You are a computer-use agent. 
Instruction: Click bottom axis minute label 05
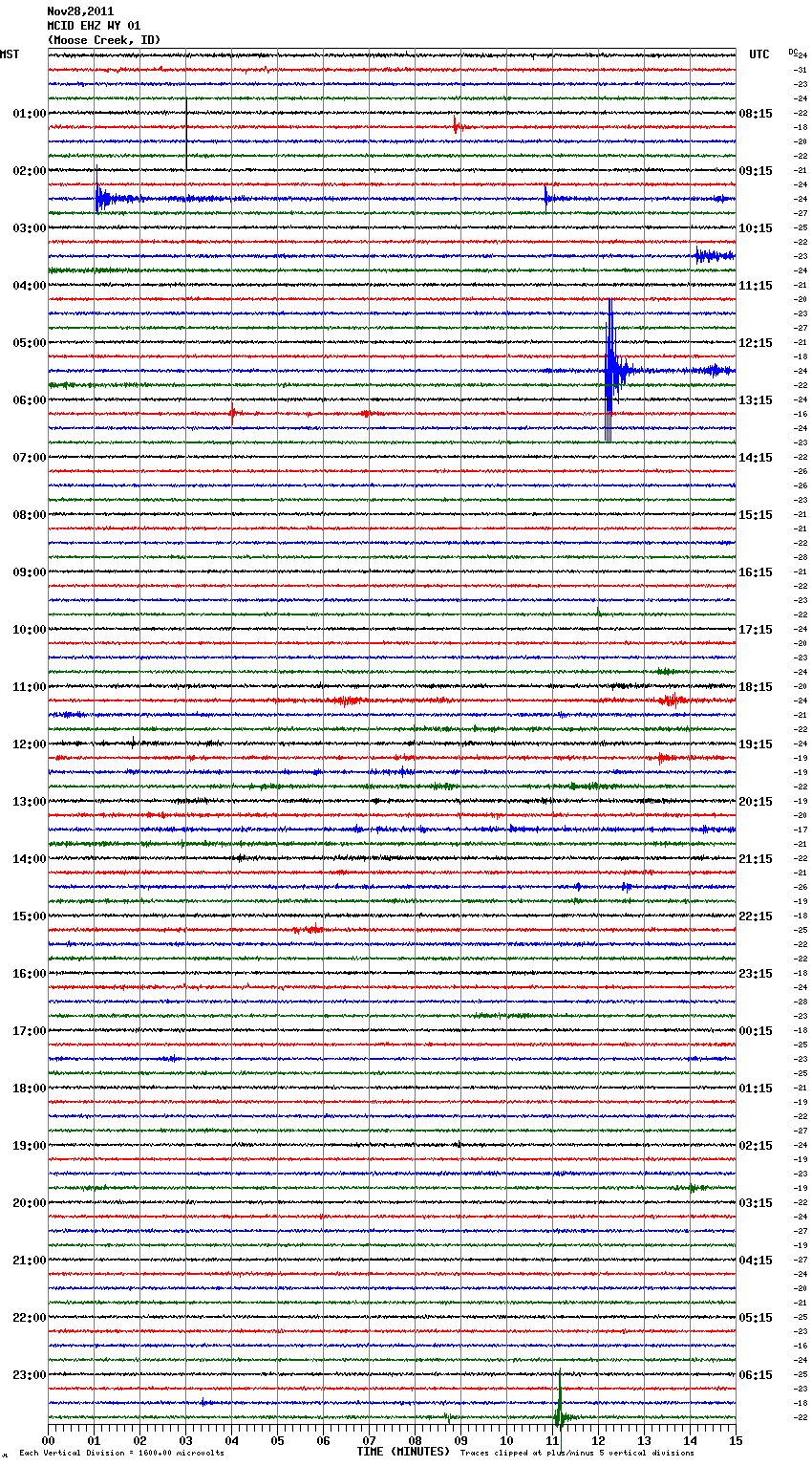coord(277,1440)
